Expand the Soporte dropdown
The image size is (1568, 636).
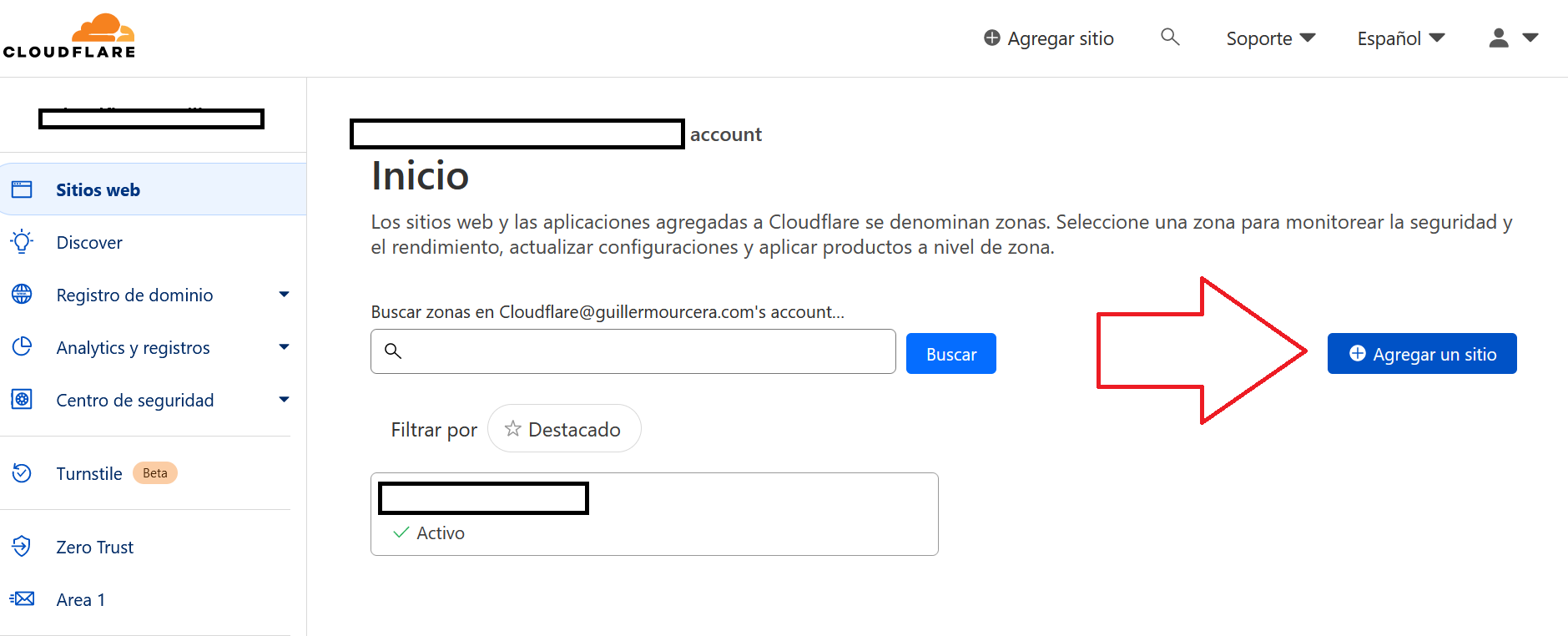pos(1270,38)
